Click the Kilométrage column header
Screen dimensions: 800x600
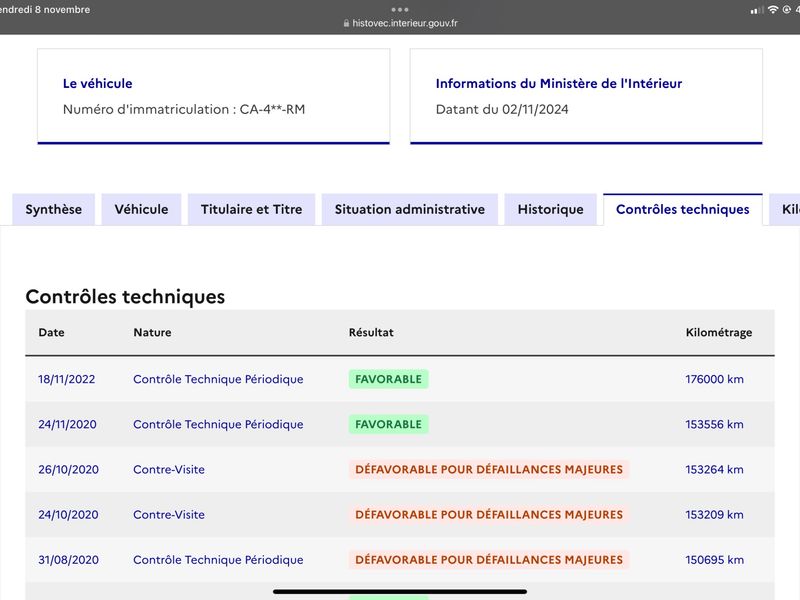(x=719, y=333)
